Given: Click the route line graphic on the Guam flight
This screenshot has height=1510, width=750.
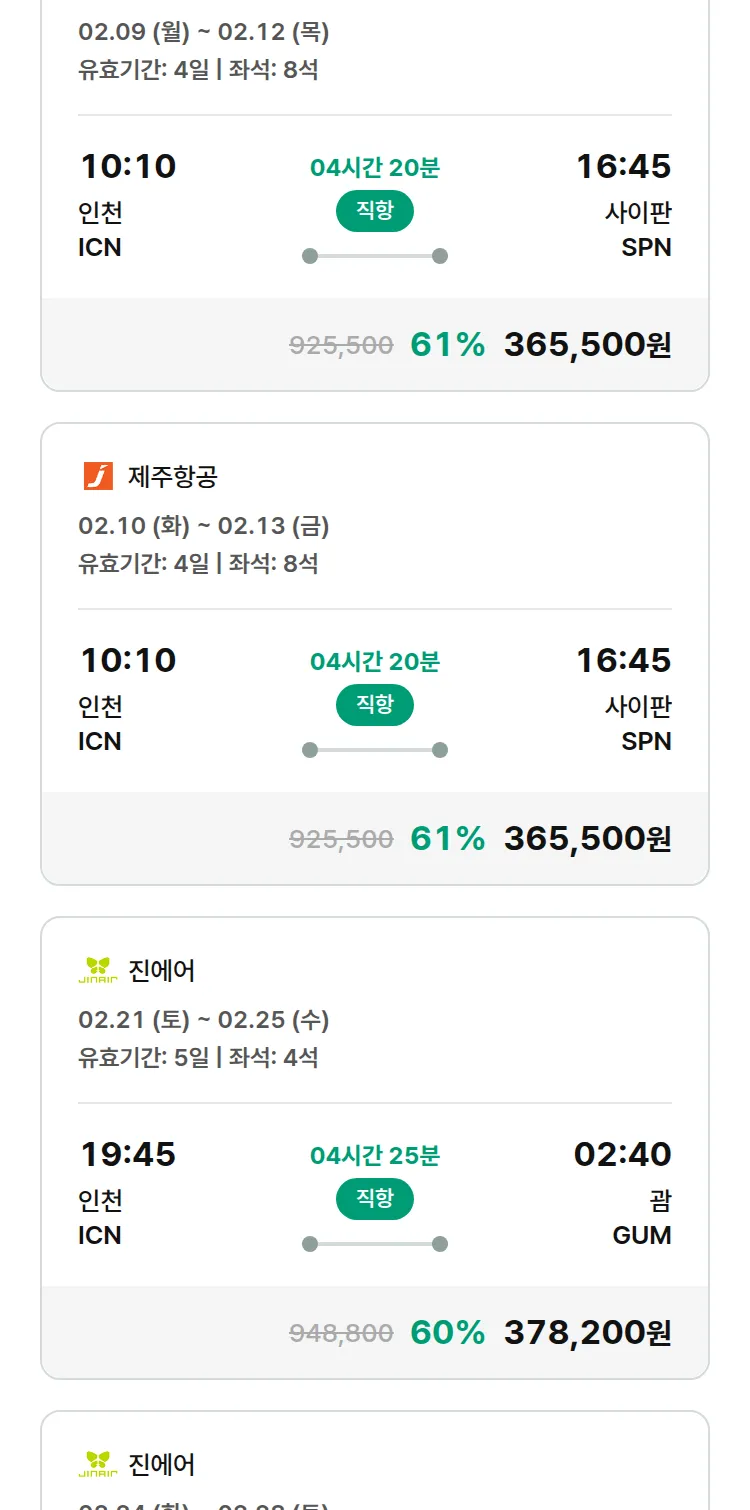Looking at the screenshot, I should click(374, 1244).
